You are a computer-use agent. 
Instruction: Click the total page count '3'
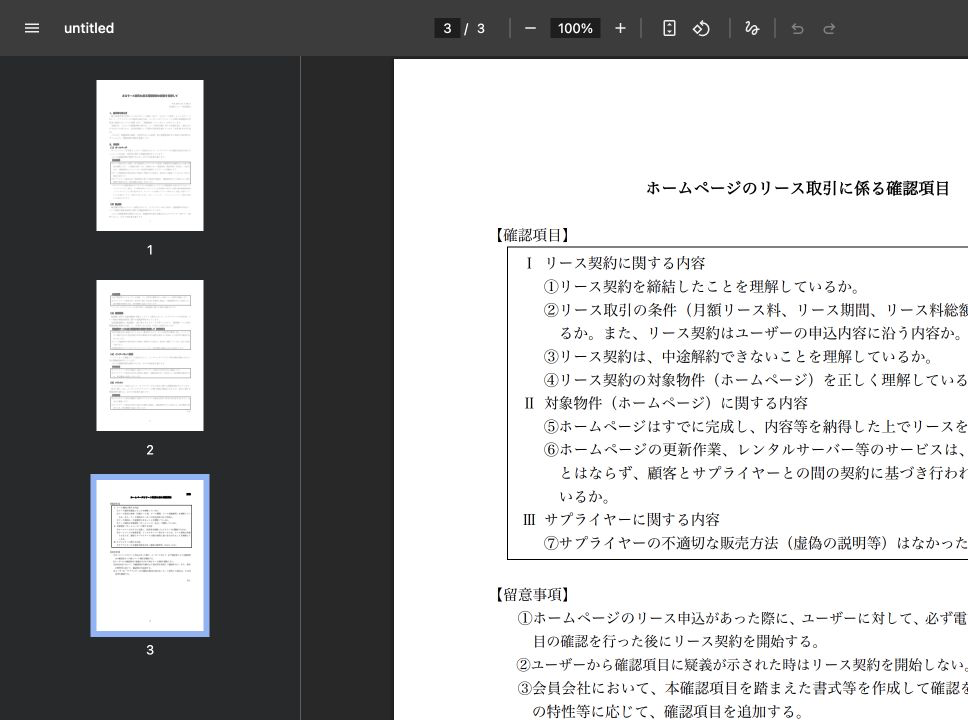(481, 28)
